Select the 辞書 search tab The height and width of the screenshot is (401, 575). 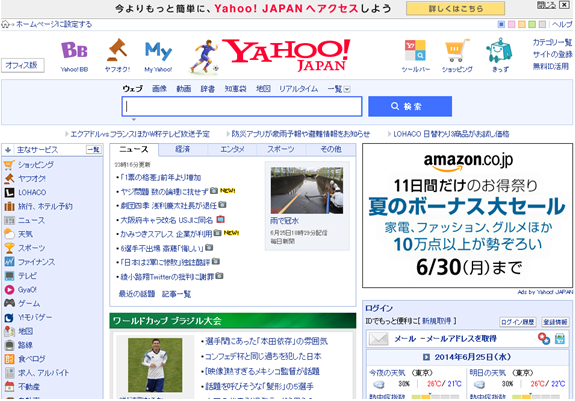point(208,89)
